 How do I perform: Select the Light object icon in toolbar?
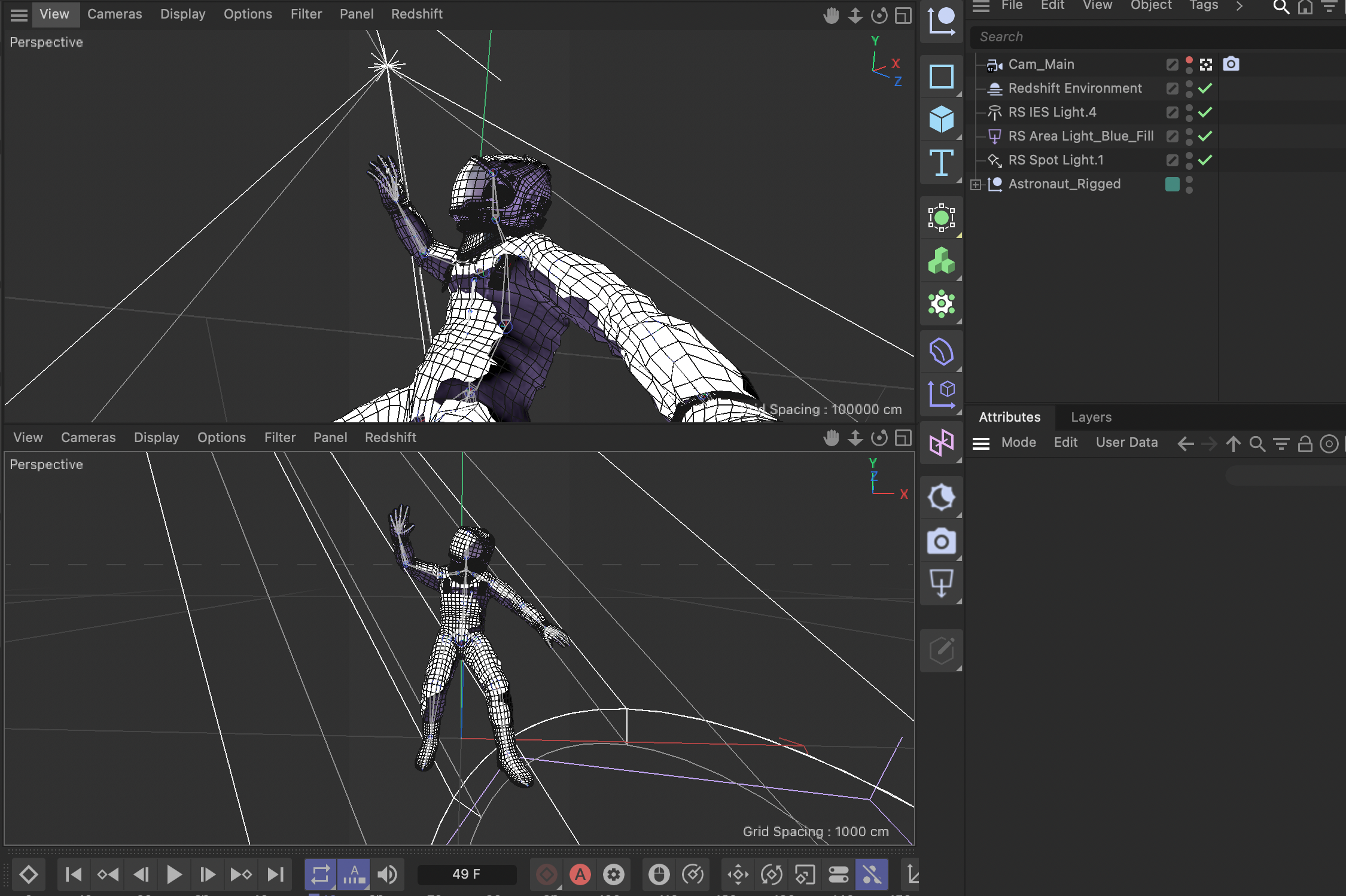(941, 583)
